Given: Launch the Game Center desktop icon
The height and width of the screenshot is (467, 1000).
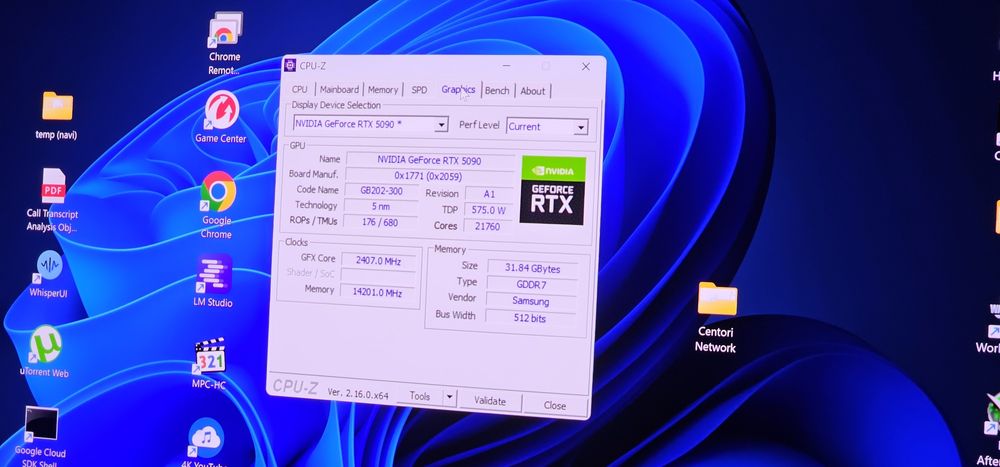Looking at the screenshot, I should (x=221, y=117).
